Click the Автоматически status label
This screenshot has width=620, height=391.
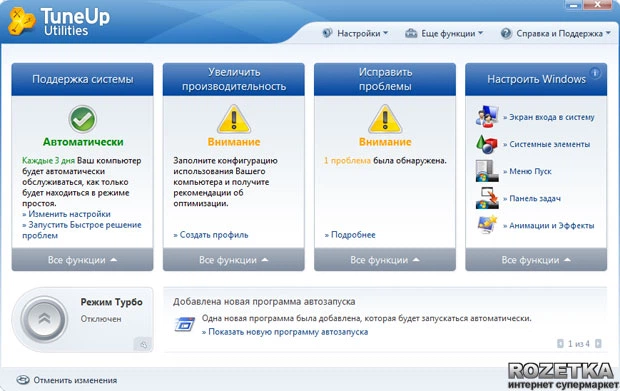point(83,142)
